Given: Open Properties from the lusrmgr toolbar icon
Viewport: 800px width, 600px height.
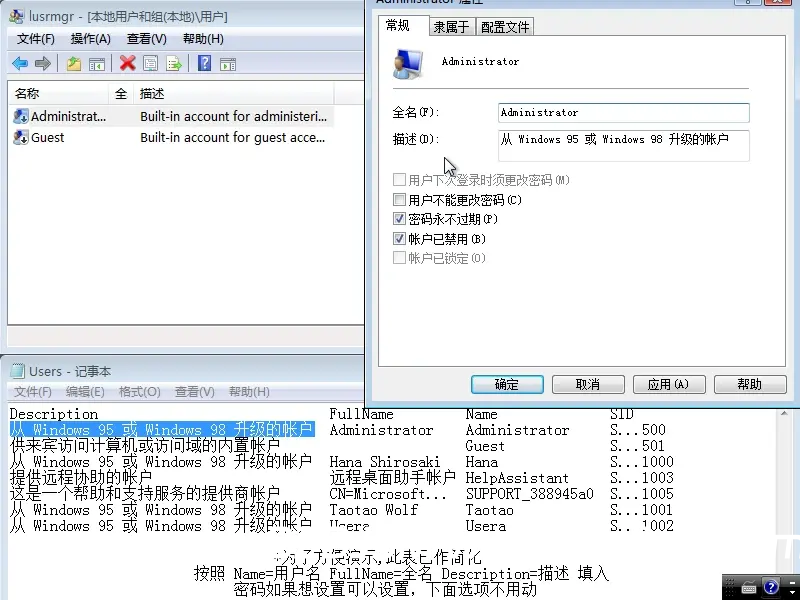Looking at the screenshot, I should [151, 64].
